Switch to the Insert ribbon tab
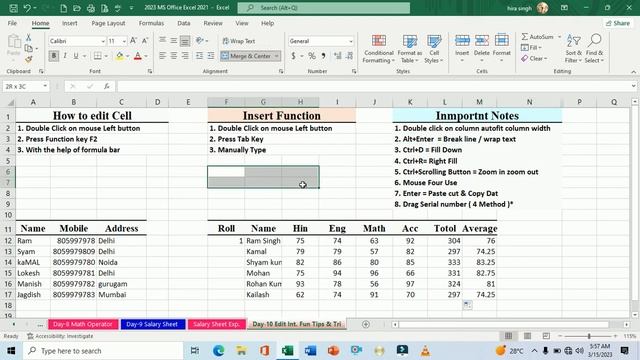640x360 pixels. click(x=69, y=23)
